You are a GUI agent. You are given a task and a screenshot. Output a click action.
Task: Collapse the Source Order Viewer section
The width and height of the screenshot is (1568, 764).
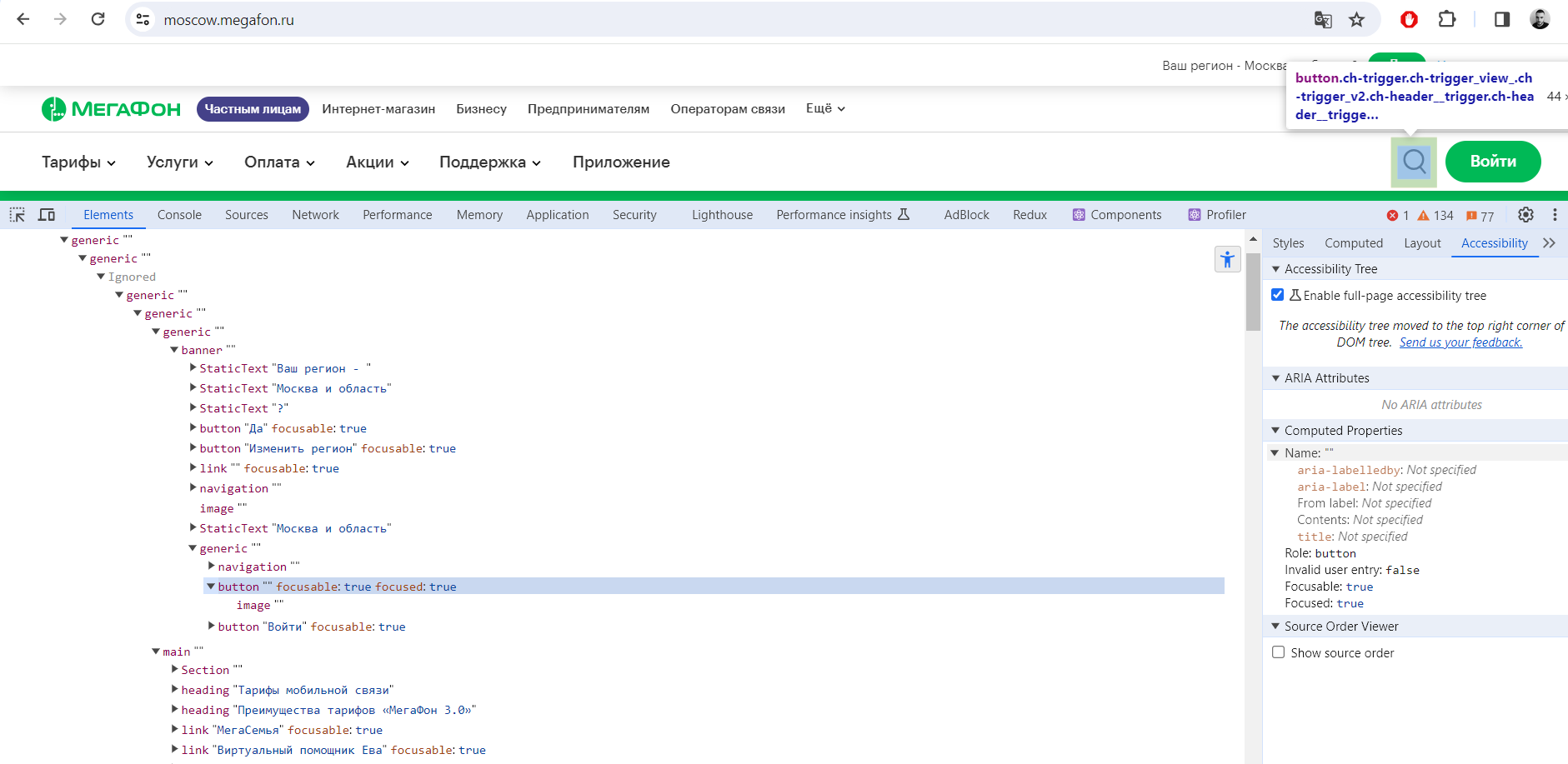[x=1275, y=627]
